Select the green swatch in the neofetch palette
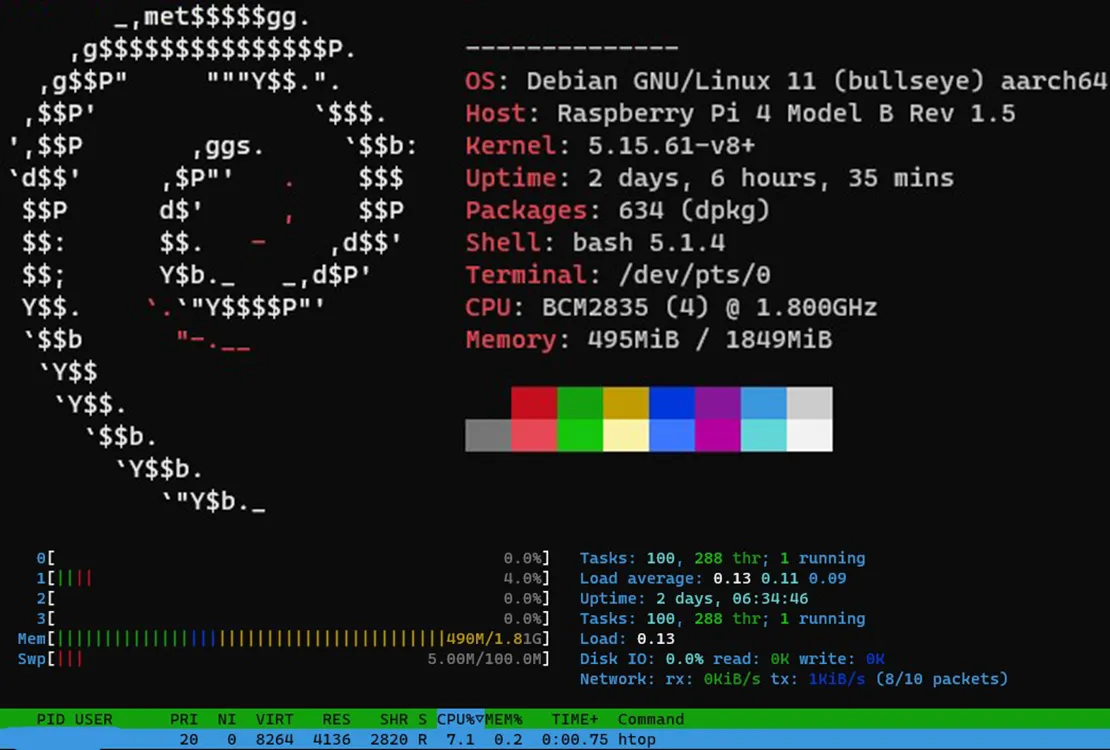The image size is (1110, 750). click(x=580, y=400)
